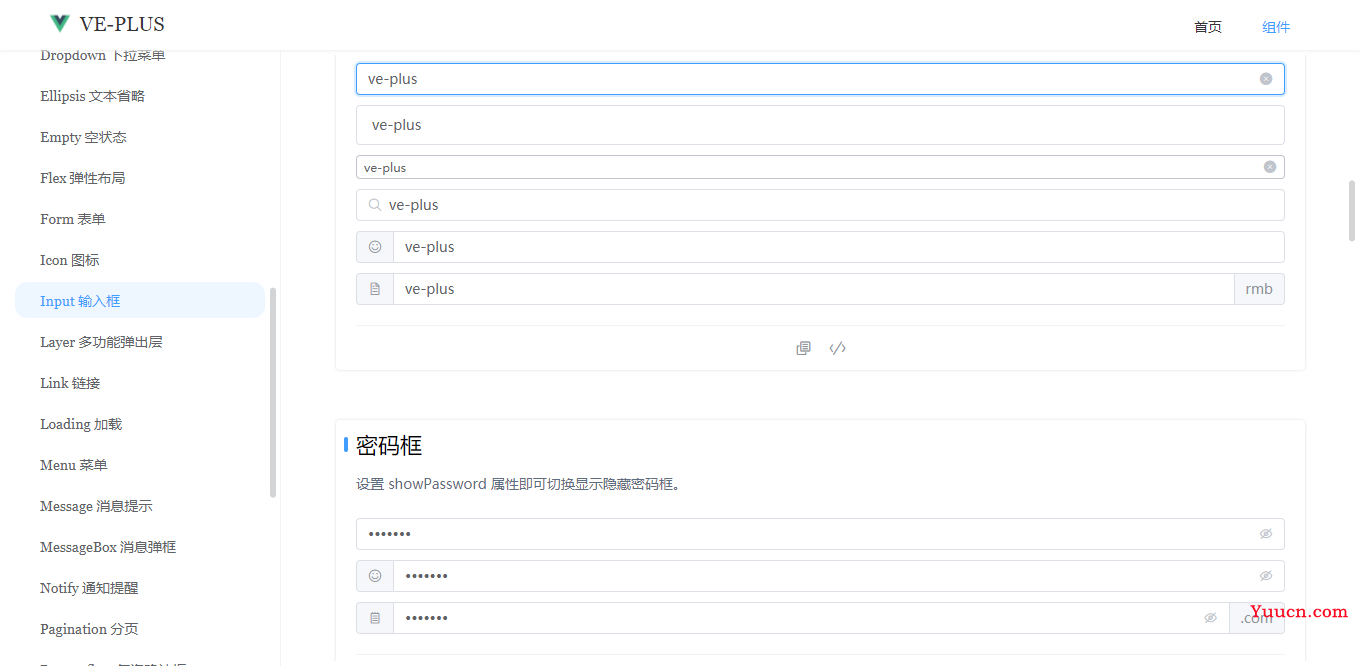1360x666 pixels.
Task: Open Notify 通知提醒 in the sidebar
Action: (x=140, y=588)
